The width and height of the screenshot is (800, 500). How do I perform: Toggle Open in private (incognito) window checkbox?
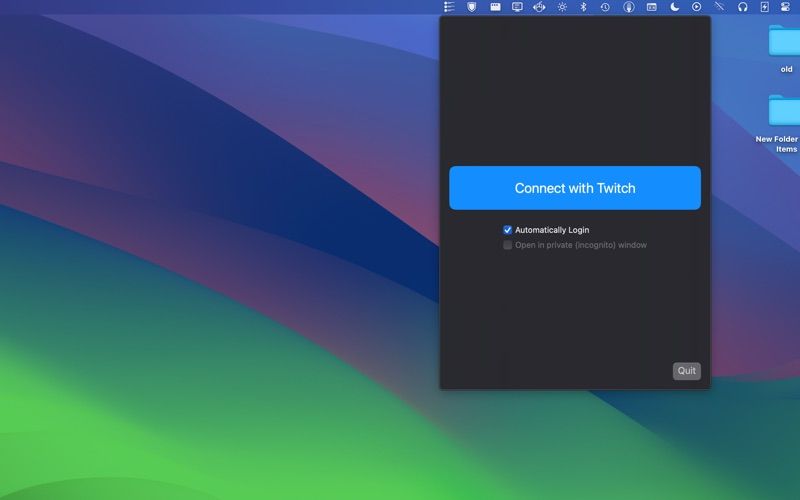507,245
